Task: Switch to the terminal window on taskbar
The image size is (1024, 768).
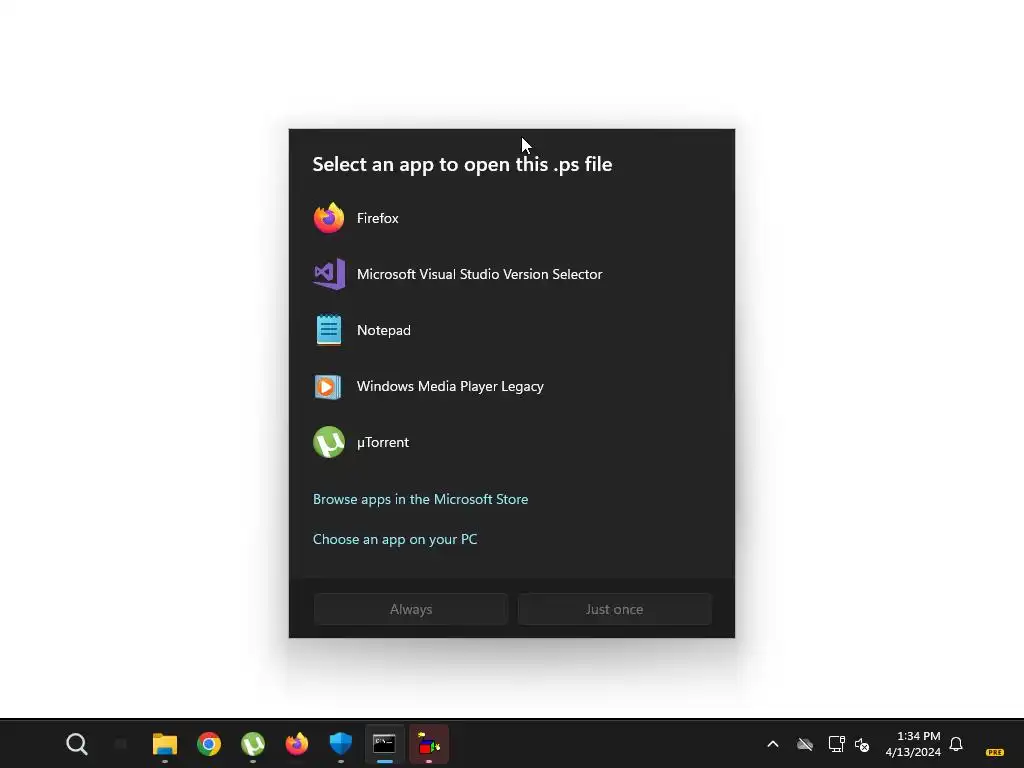Action: click(x=385, y=744)
